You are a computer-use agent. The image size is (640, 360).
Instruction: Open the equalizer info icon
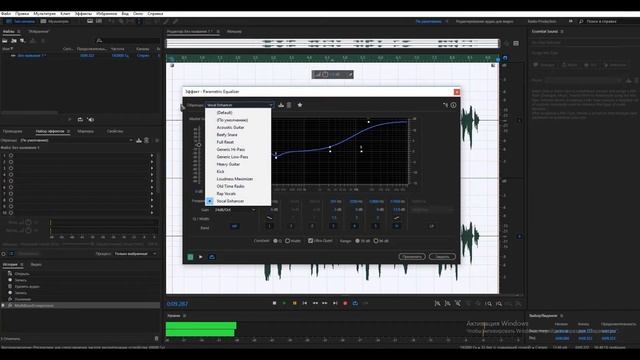click(x=453, y=105)
